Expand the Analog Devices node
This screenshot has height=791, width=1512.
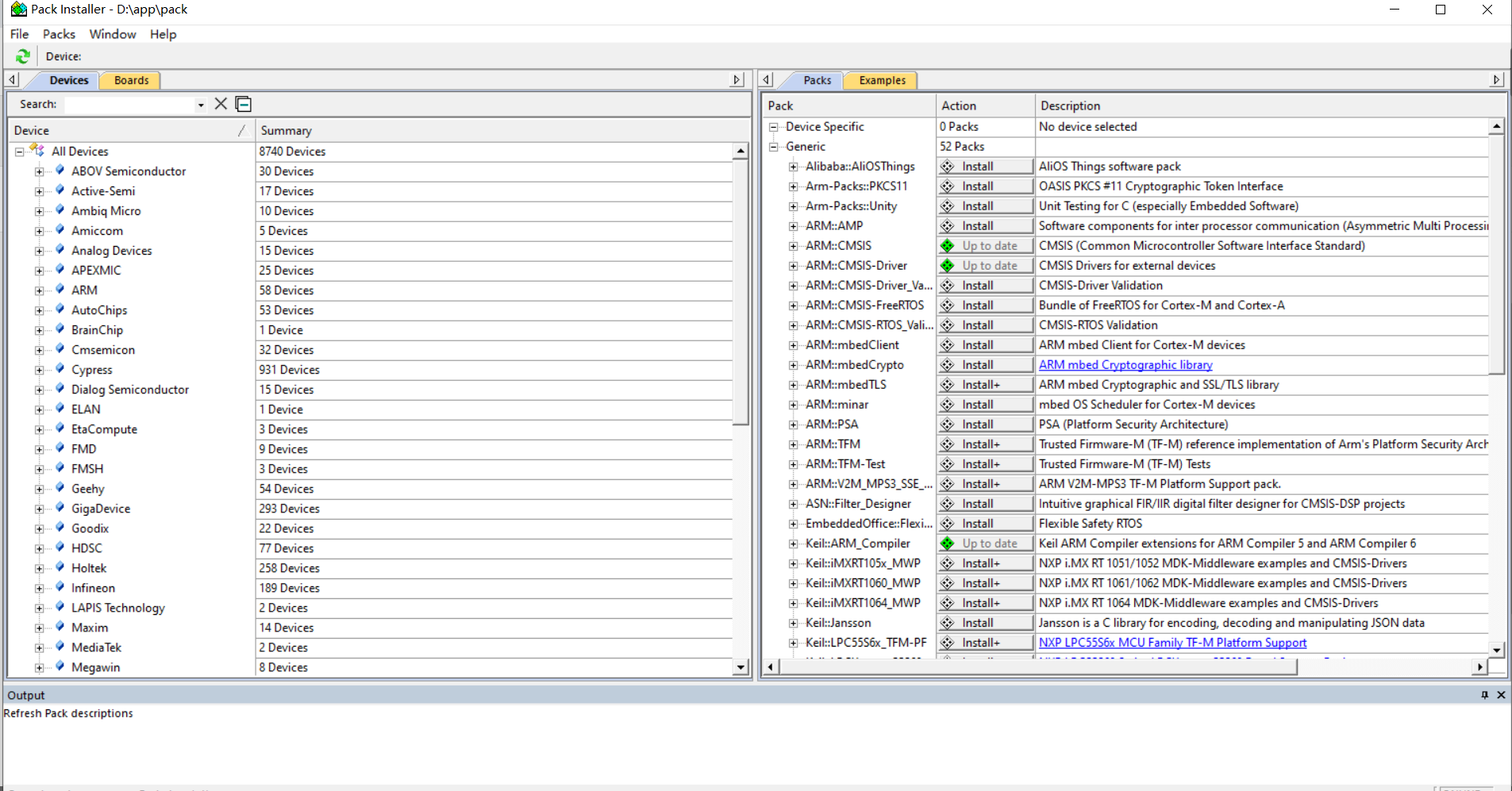point(39,251)
